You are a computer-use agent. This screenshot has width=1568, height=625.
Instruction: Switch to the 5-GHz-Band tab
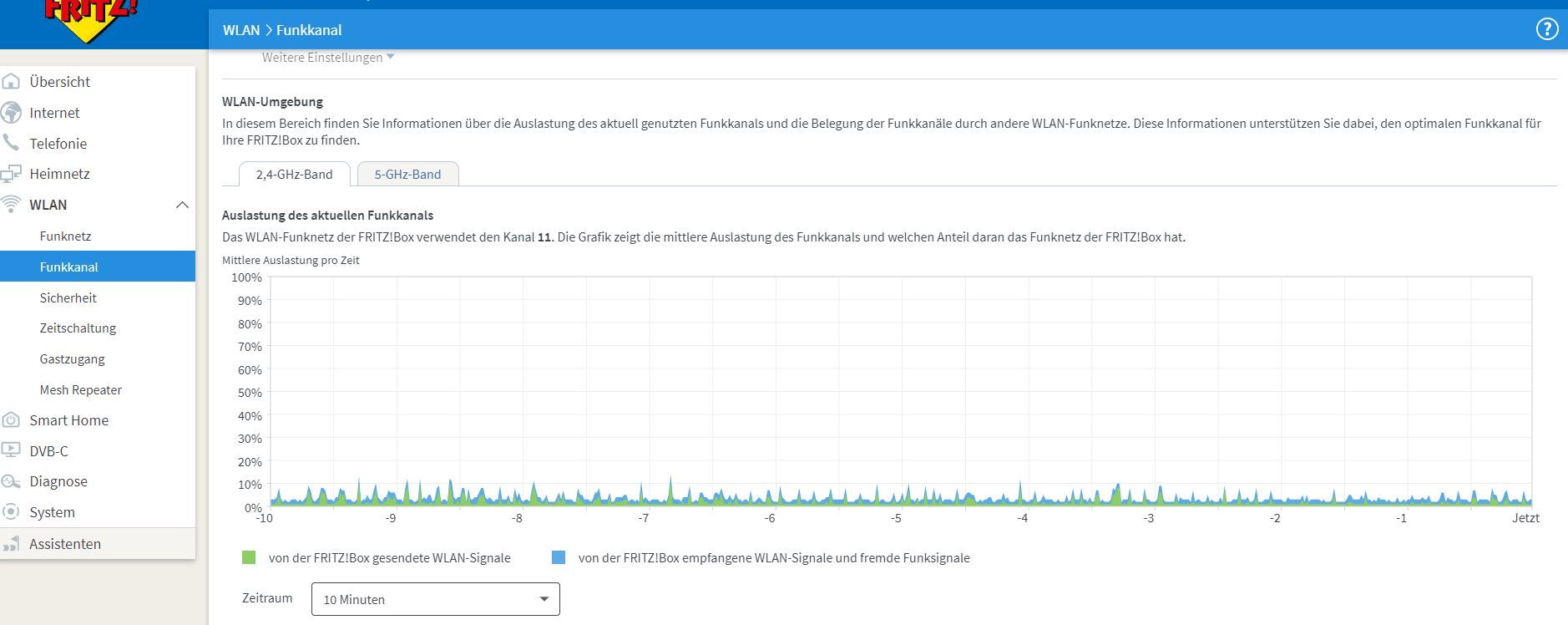(407, 174)
